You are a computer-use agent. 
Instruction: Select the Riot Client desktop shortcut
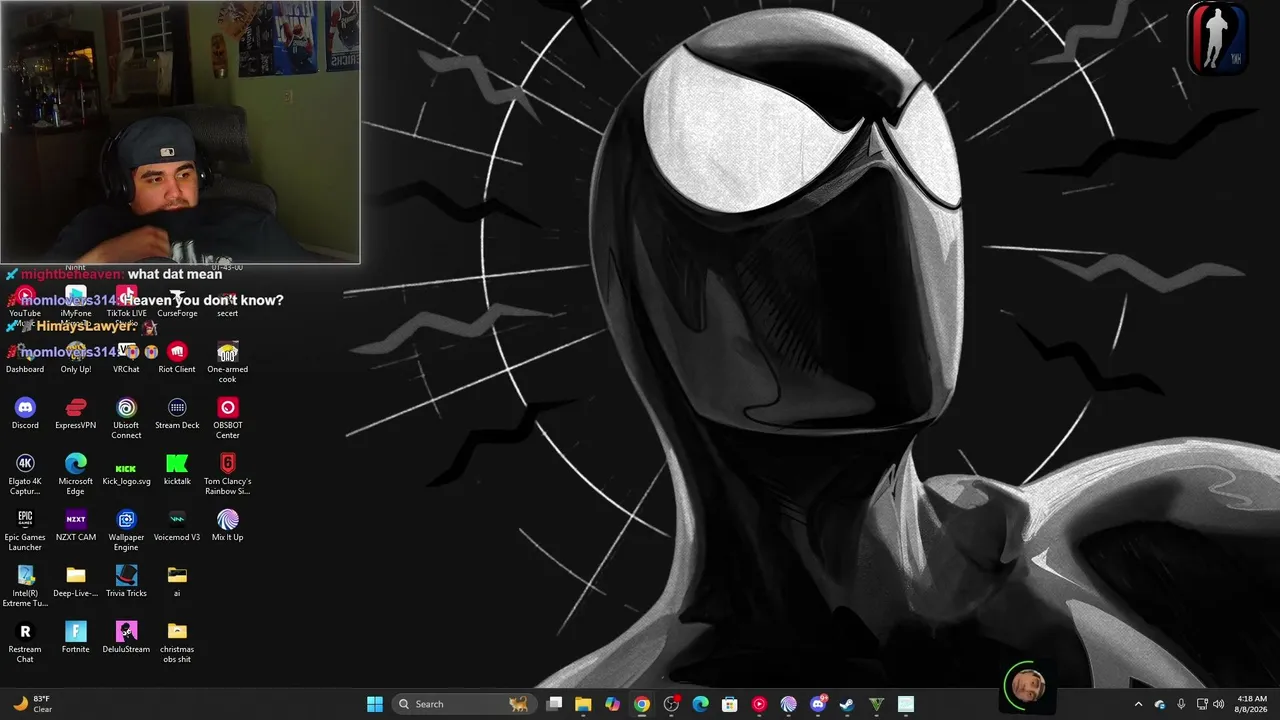[177, 357]
